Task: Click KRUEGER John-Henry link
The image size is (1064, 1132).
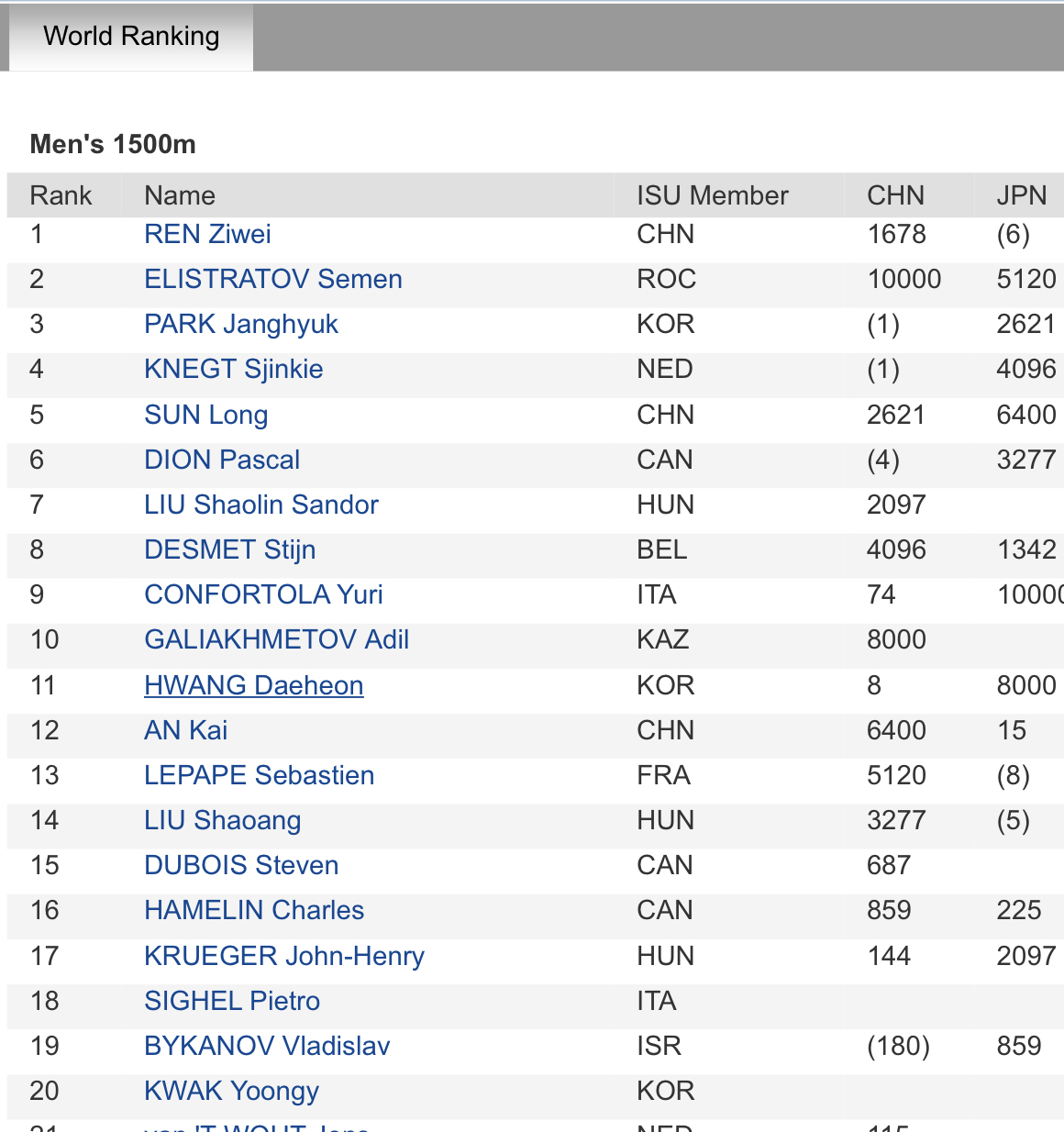Action: pos(283,956)
